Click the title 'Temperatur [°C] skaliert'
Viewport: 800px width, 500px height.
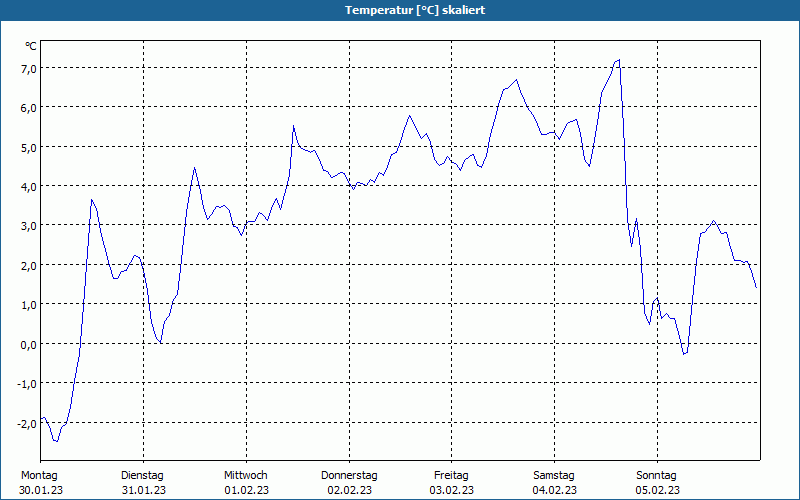click(x=415, y=10)
